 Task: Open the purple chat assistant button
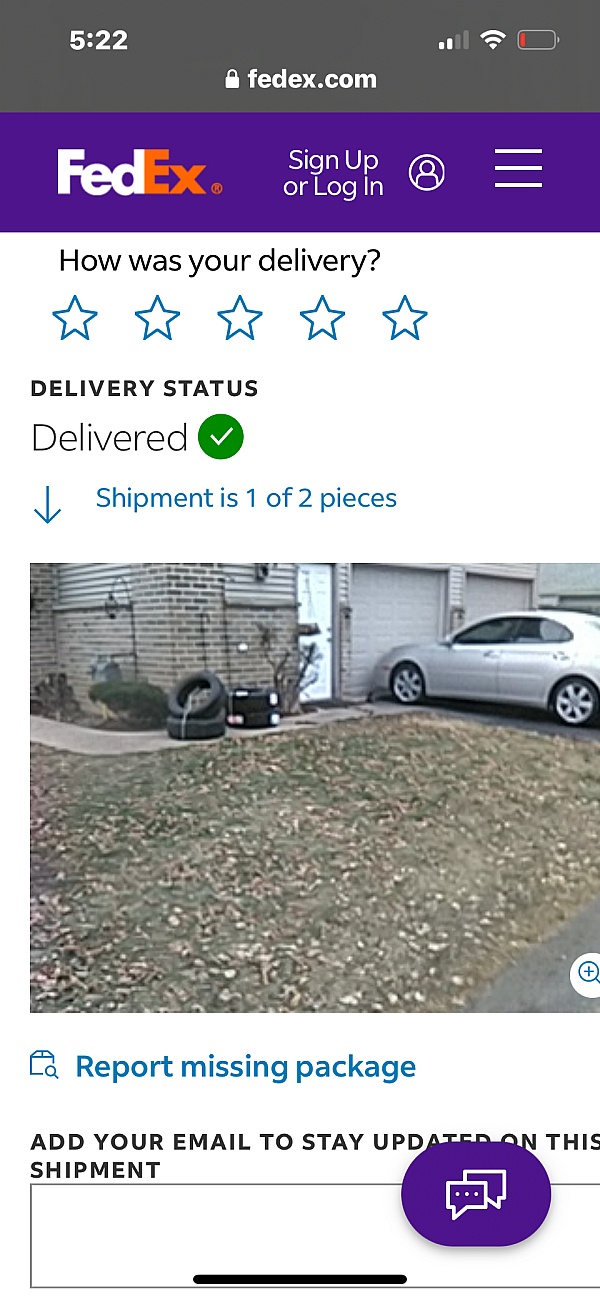[476, 1194]
